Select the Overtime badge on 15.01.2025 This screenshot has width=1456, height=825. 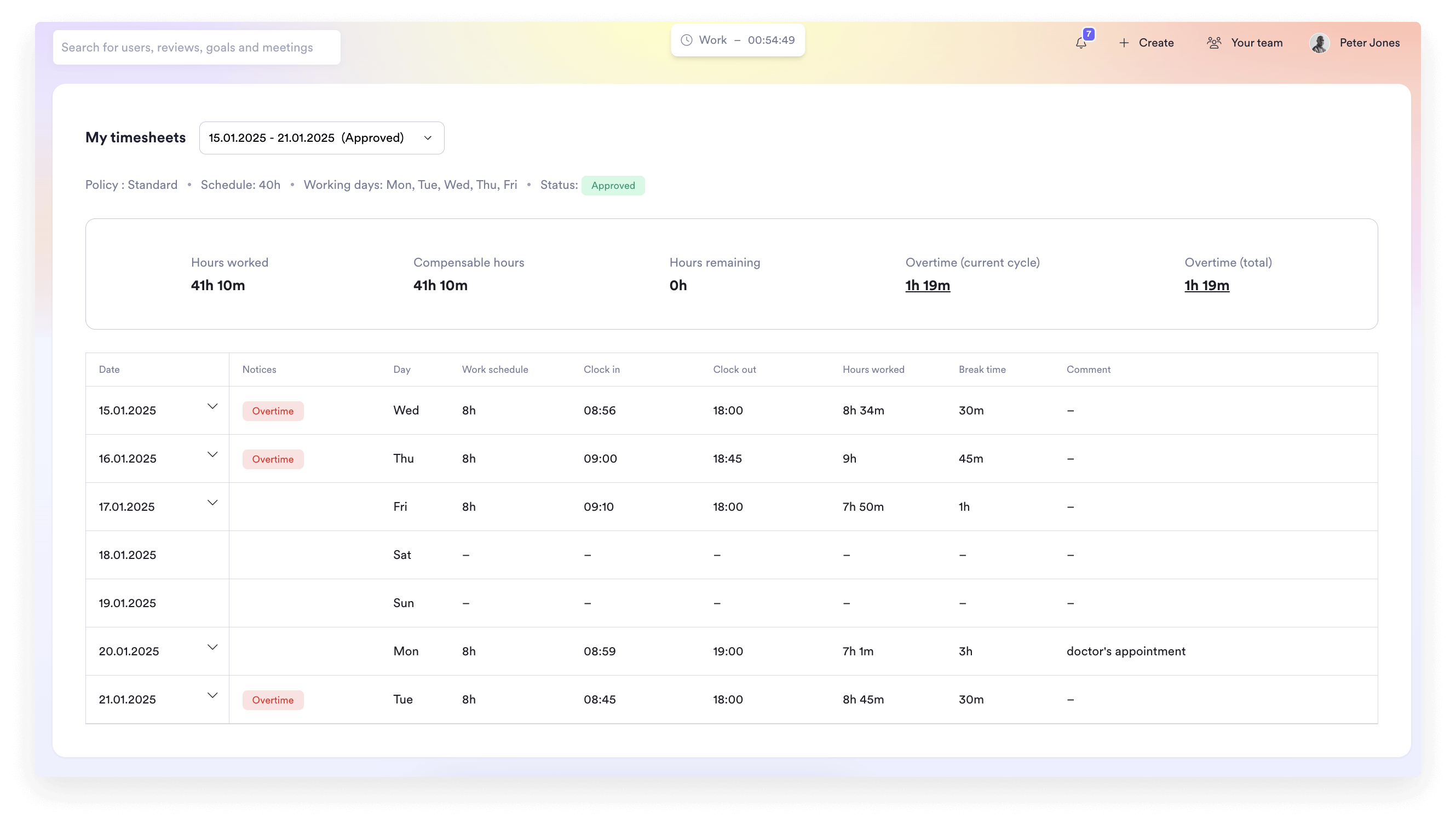click(273, 411)
